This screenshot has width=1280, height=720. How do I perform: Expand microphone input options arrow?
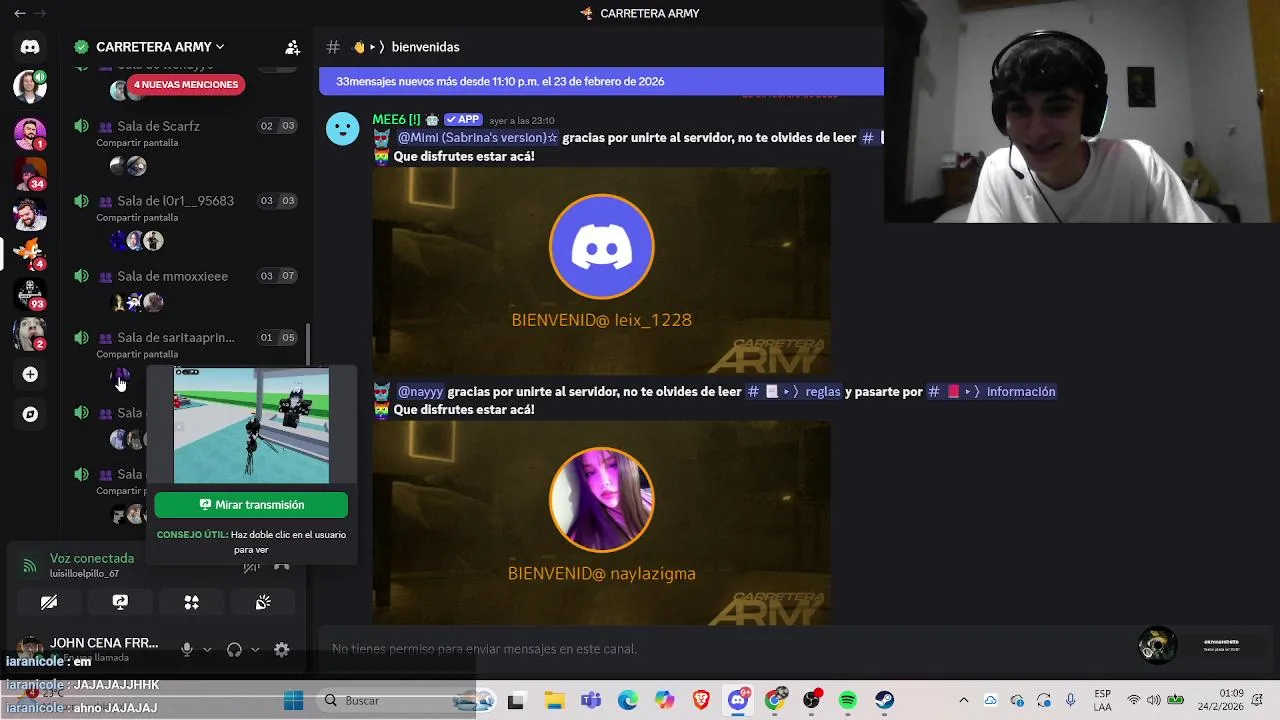(207, 649)
